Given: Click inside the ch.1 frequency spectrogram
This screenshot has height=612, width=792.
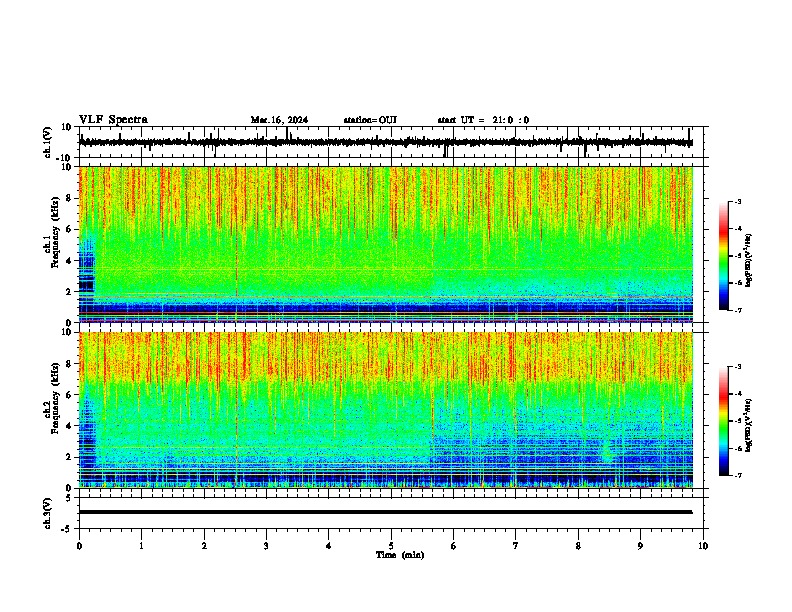Looking at the screenshot, I should point(386,244).
